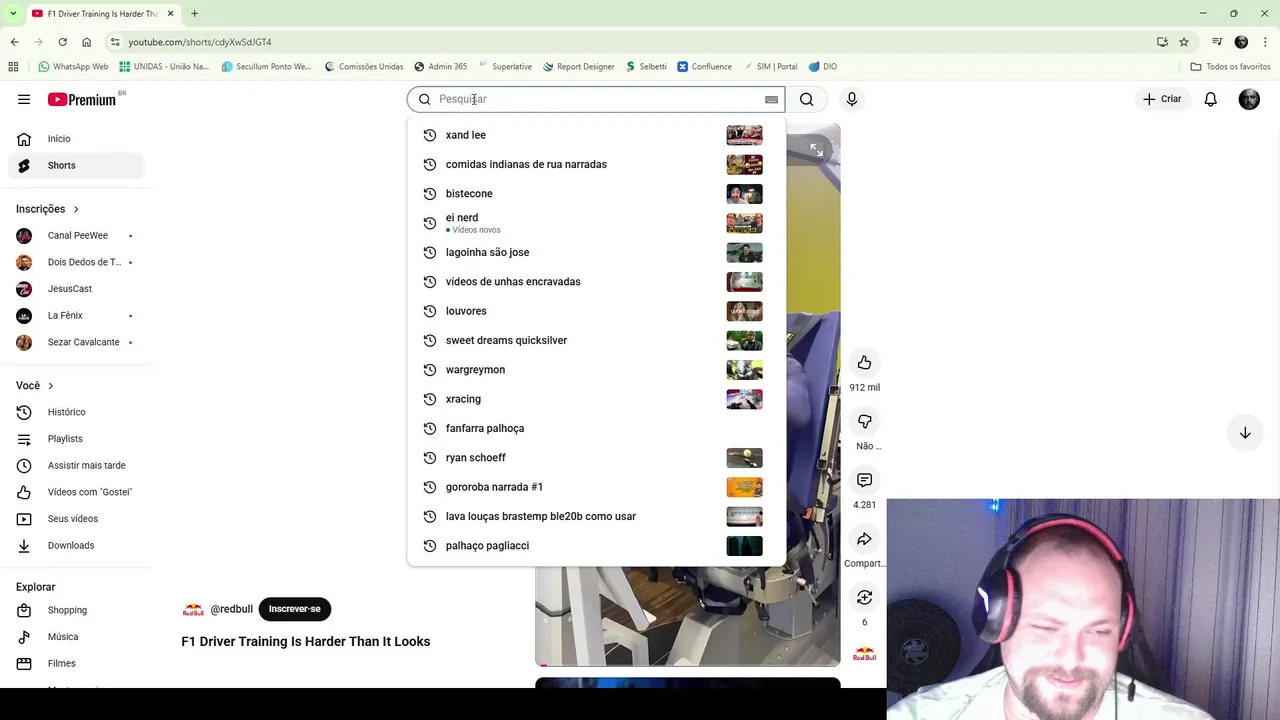Open WhatsApp Web bookmark

[73, 67]
